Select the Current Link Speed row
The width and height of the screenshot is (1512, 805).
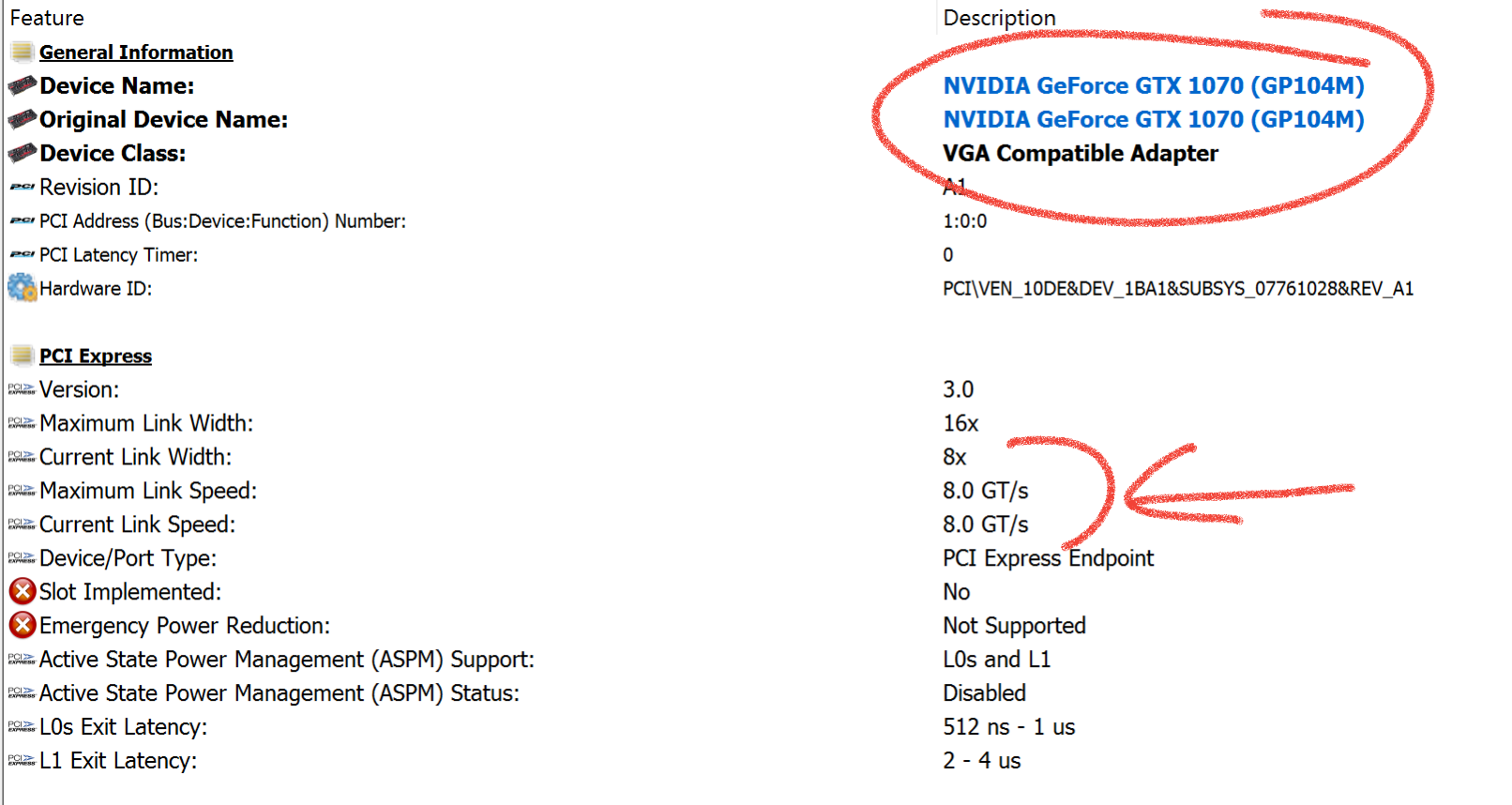(137, 524)
